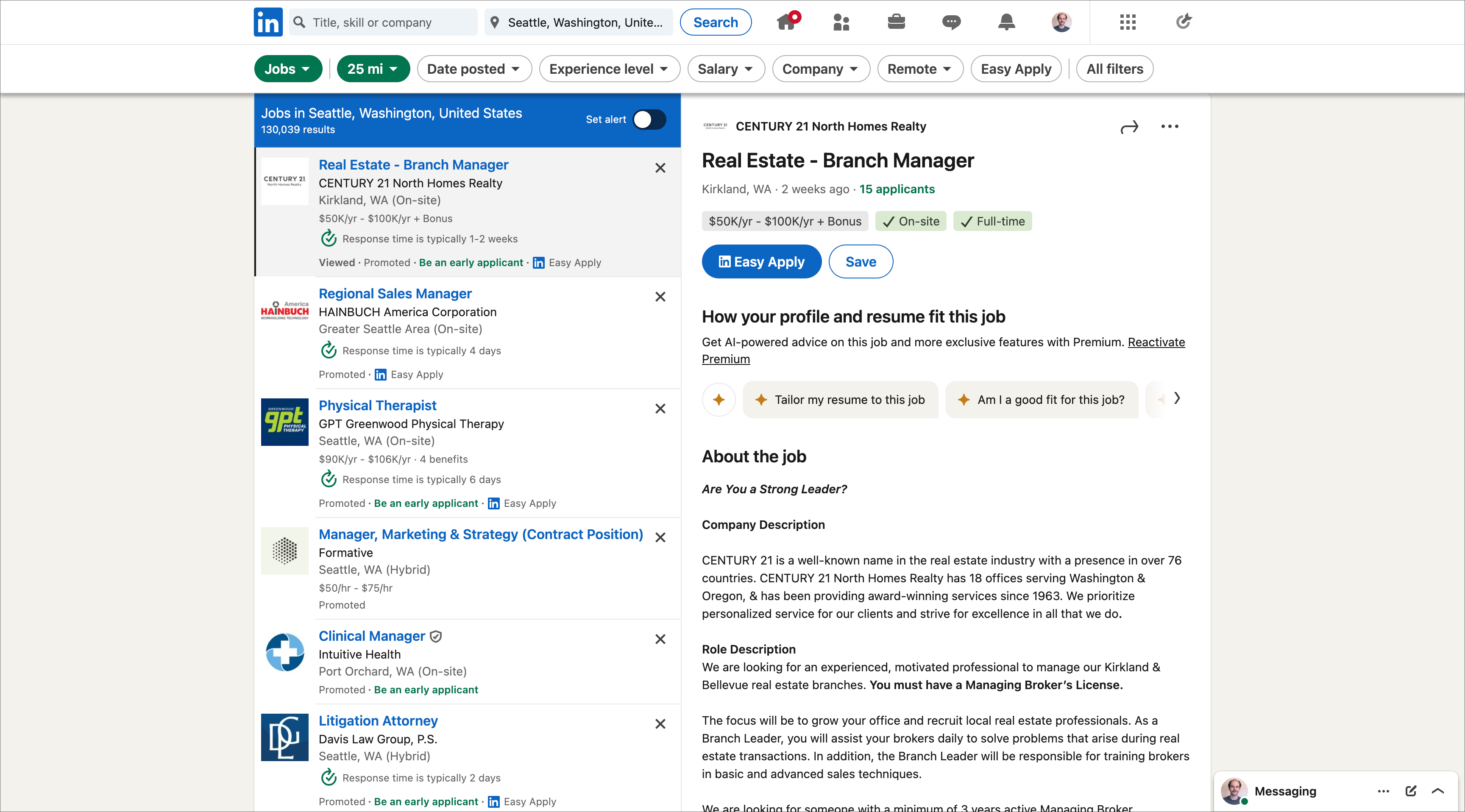Open the Jobs briefcase icon in navbar

(x=896, y=22)
